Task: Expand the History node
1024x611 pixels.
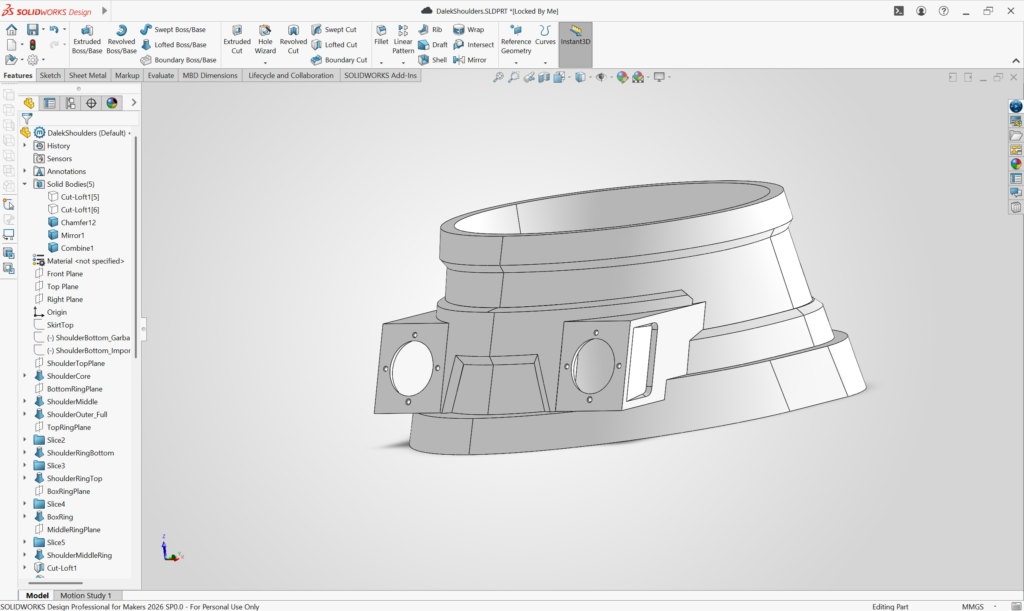Action: click(x=25, y=146)
